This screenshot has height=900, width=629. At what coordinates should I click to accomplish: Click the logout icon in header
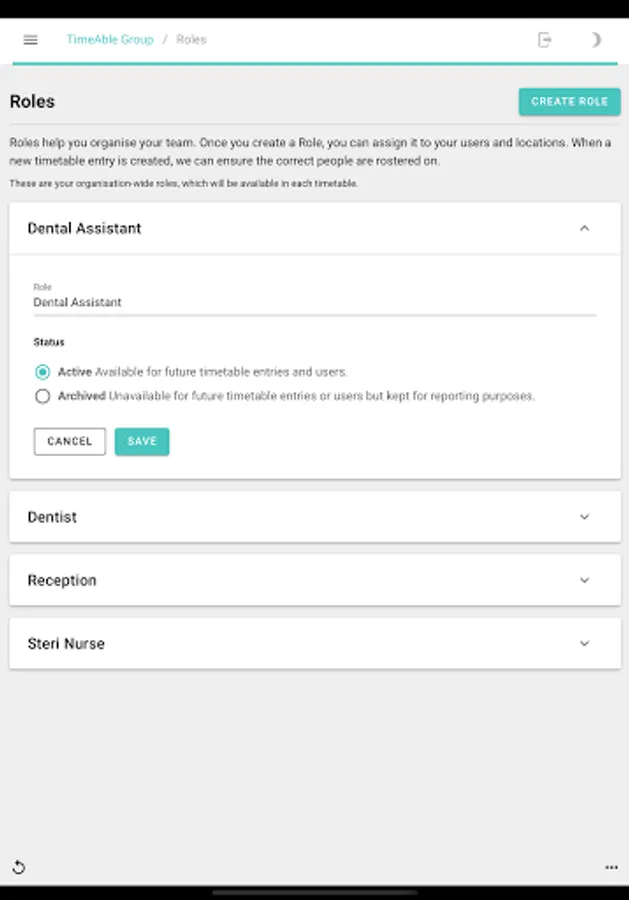click(x=545, y=40)
